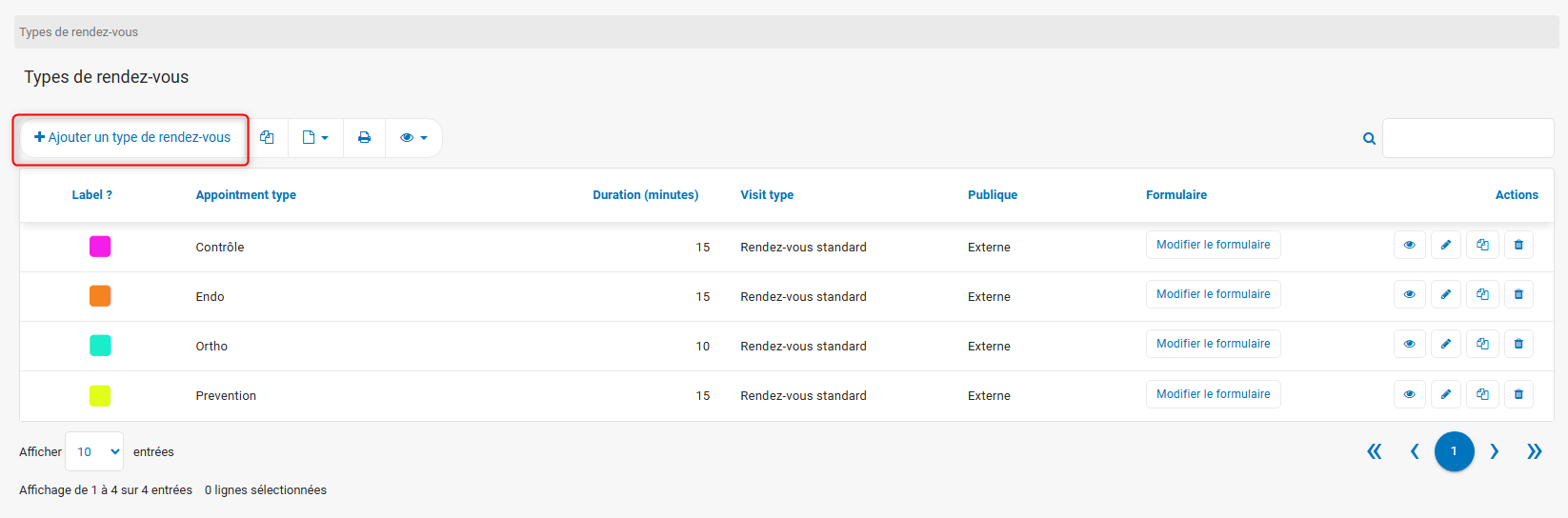This screenshot has height=518, width=1568.
Task: Open the column visibility eye dropdown
Action: point(413,138)
